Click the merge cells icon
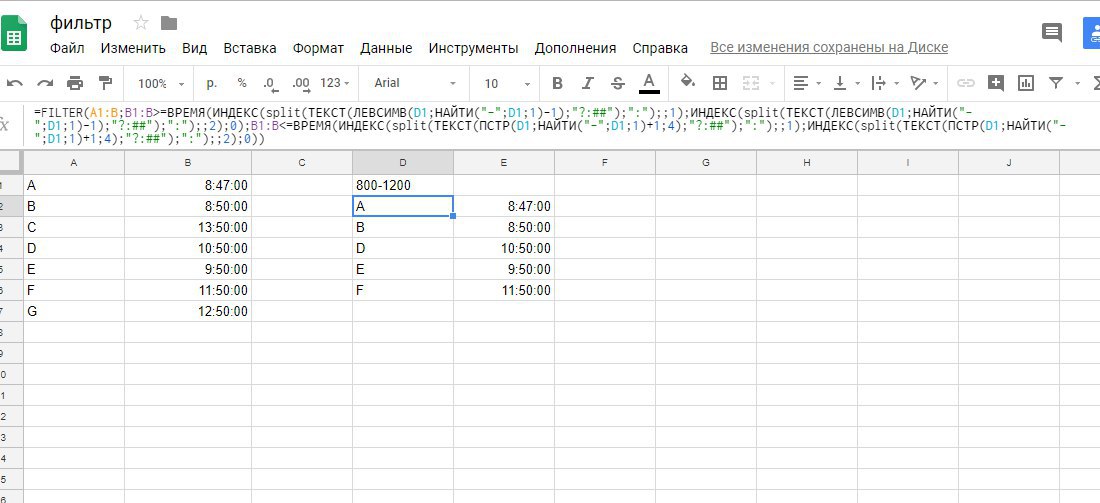The image size is (1100, 503). (x=751, y=83)
